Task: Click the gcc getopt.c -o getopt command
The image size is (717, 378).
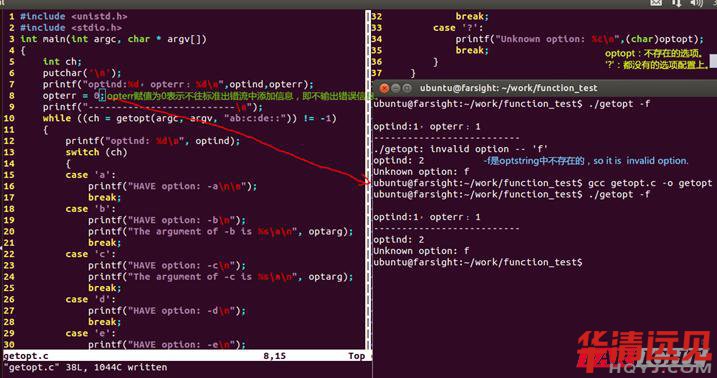Action: [650, 183]
